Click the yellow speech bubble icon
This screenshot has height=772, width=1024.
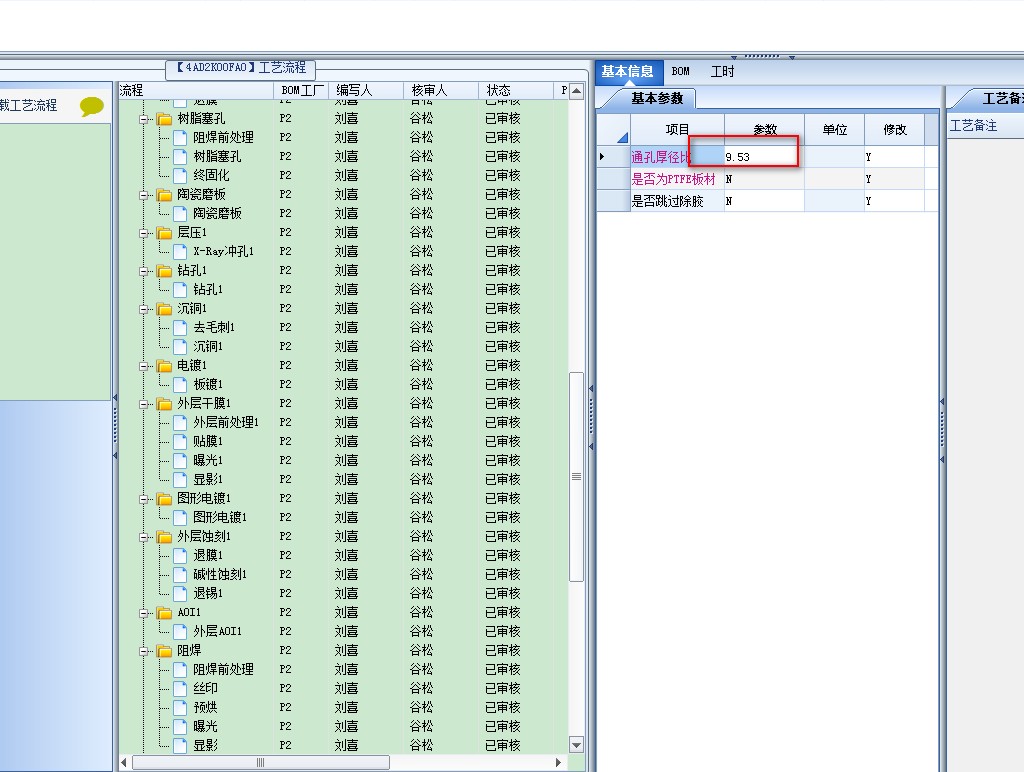tap(91, 105)
